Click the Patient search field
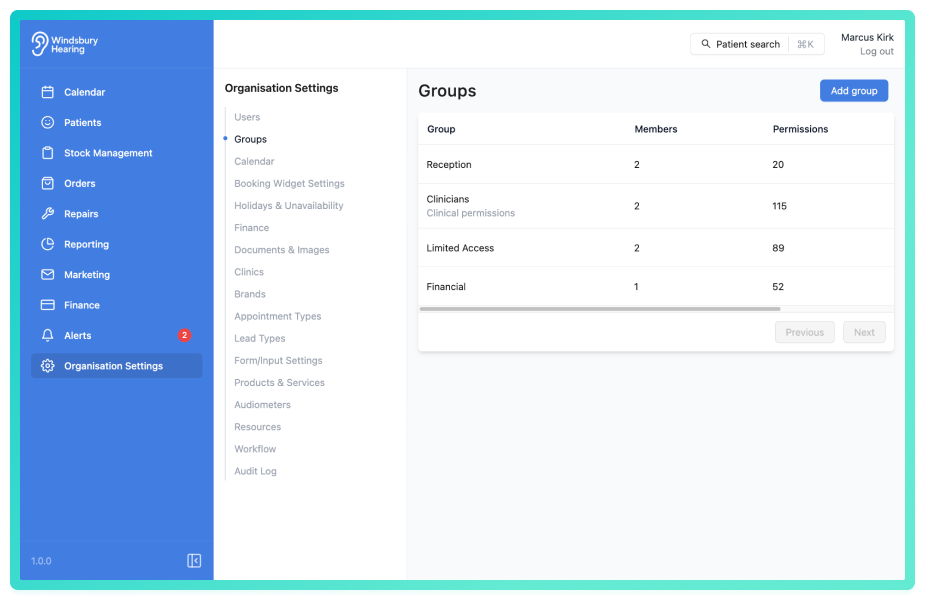925x600 pixels. [x=757, y=44]
